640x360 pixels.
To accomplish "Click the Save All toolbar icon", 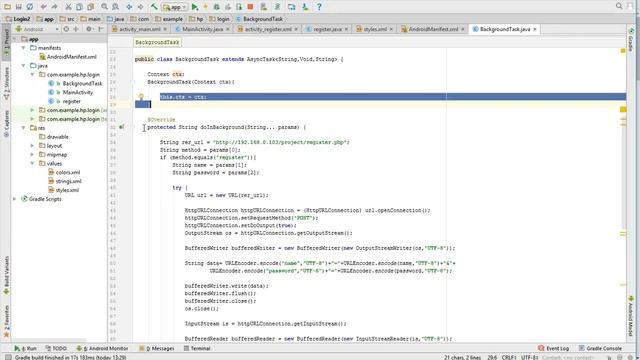I will coord(18,7).
